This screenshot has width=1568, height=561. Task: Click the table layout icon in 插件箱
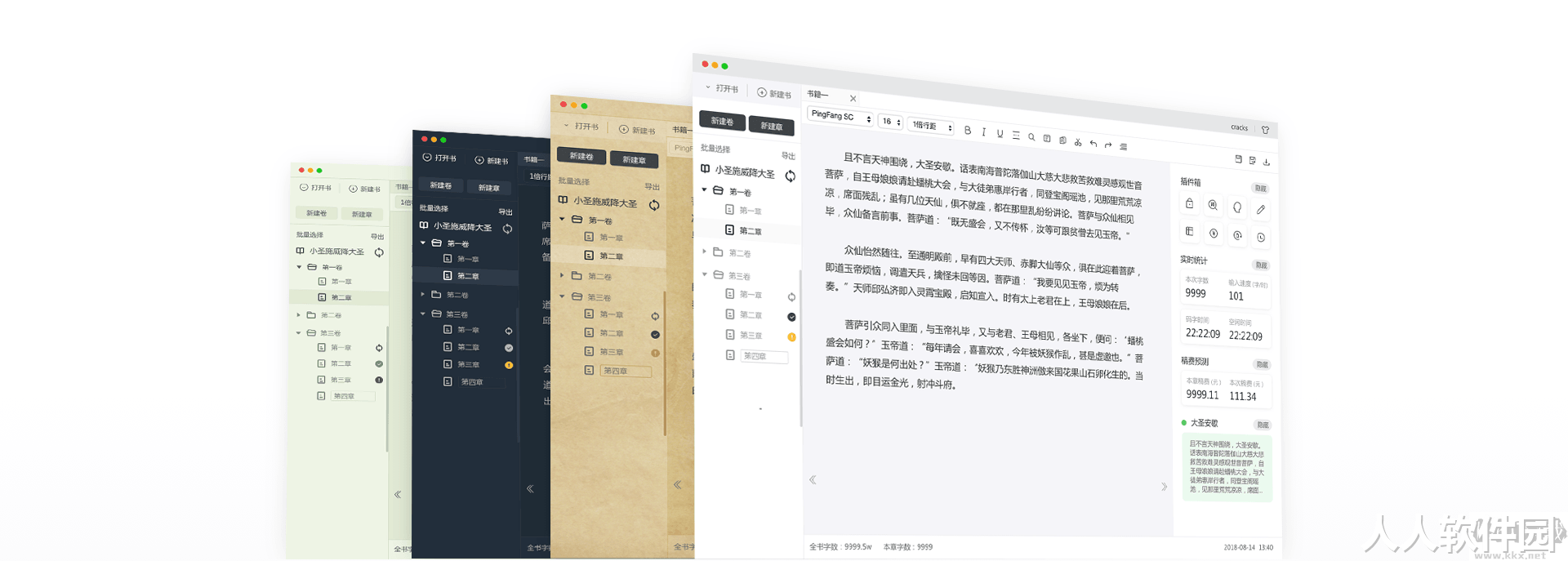click(1189, 232)
